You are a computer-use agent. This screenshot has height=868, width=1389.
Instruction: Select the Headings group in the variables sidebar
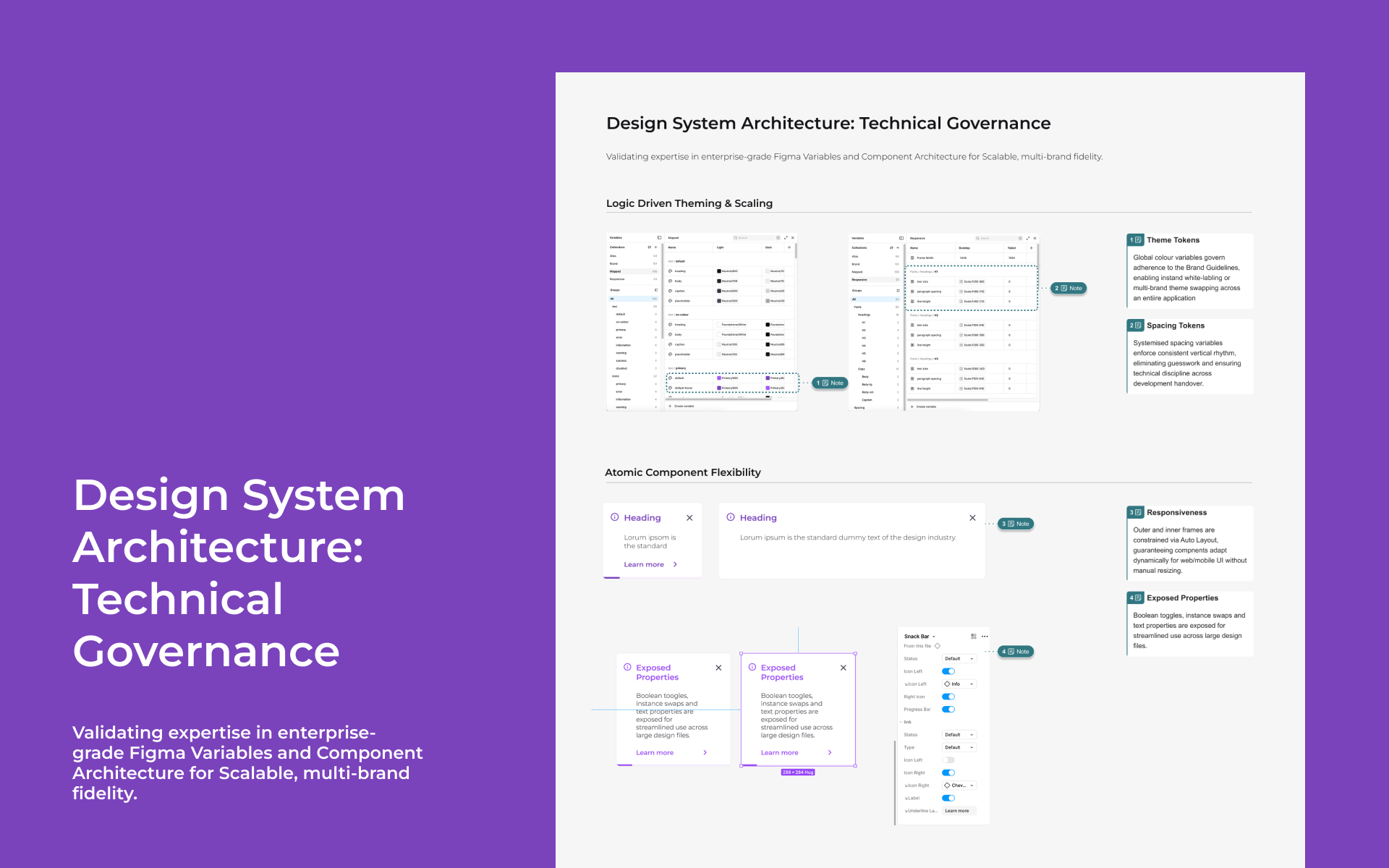(865, 315)
